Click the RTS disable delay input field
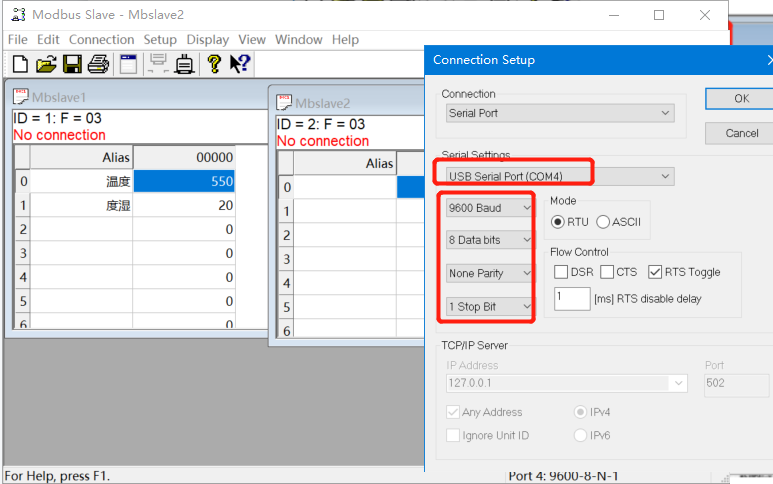The height and width of the screenshot is (484, 773). (x=571, y=299)
